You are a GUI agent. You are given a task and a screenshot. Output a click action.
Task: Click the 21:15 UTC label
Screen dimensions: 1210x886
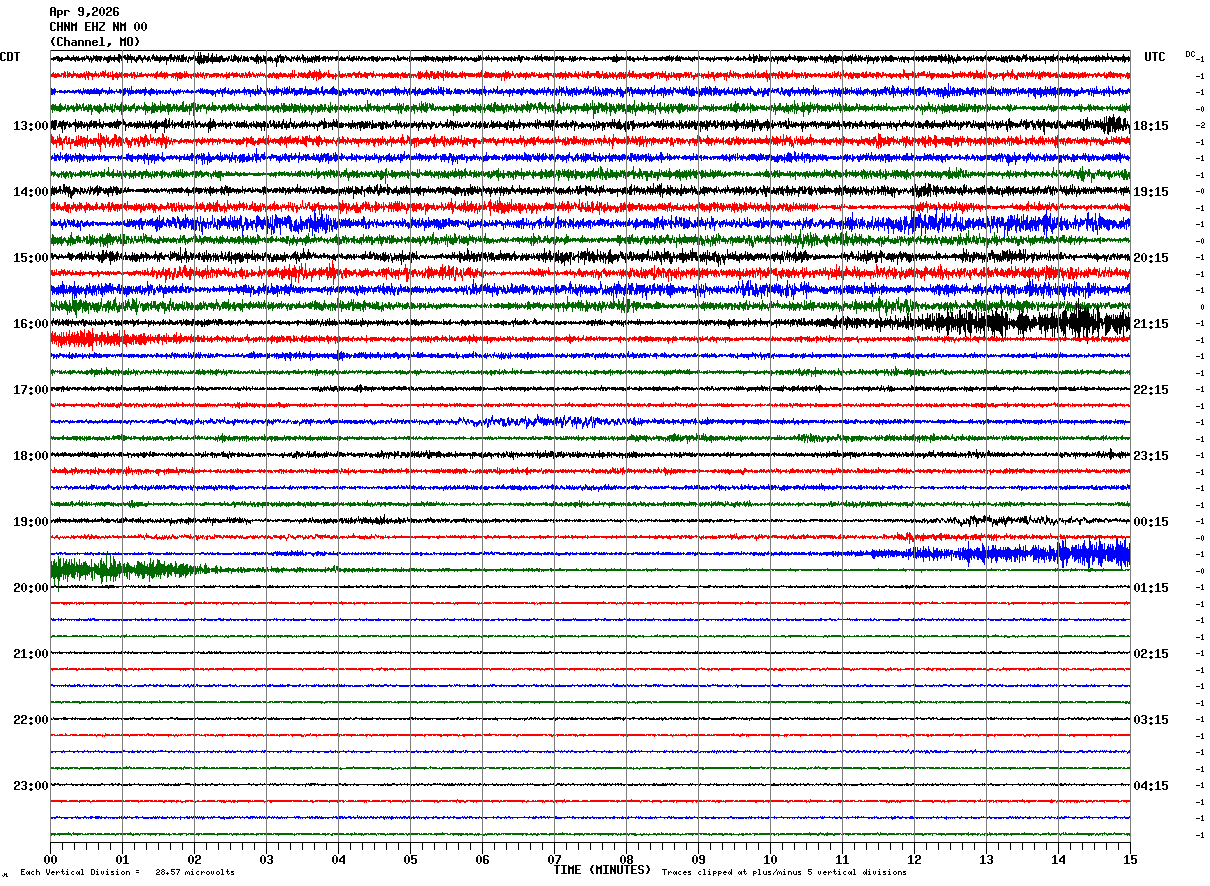pos(1152,324)
